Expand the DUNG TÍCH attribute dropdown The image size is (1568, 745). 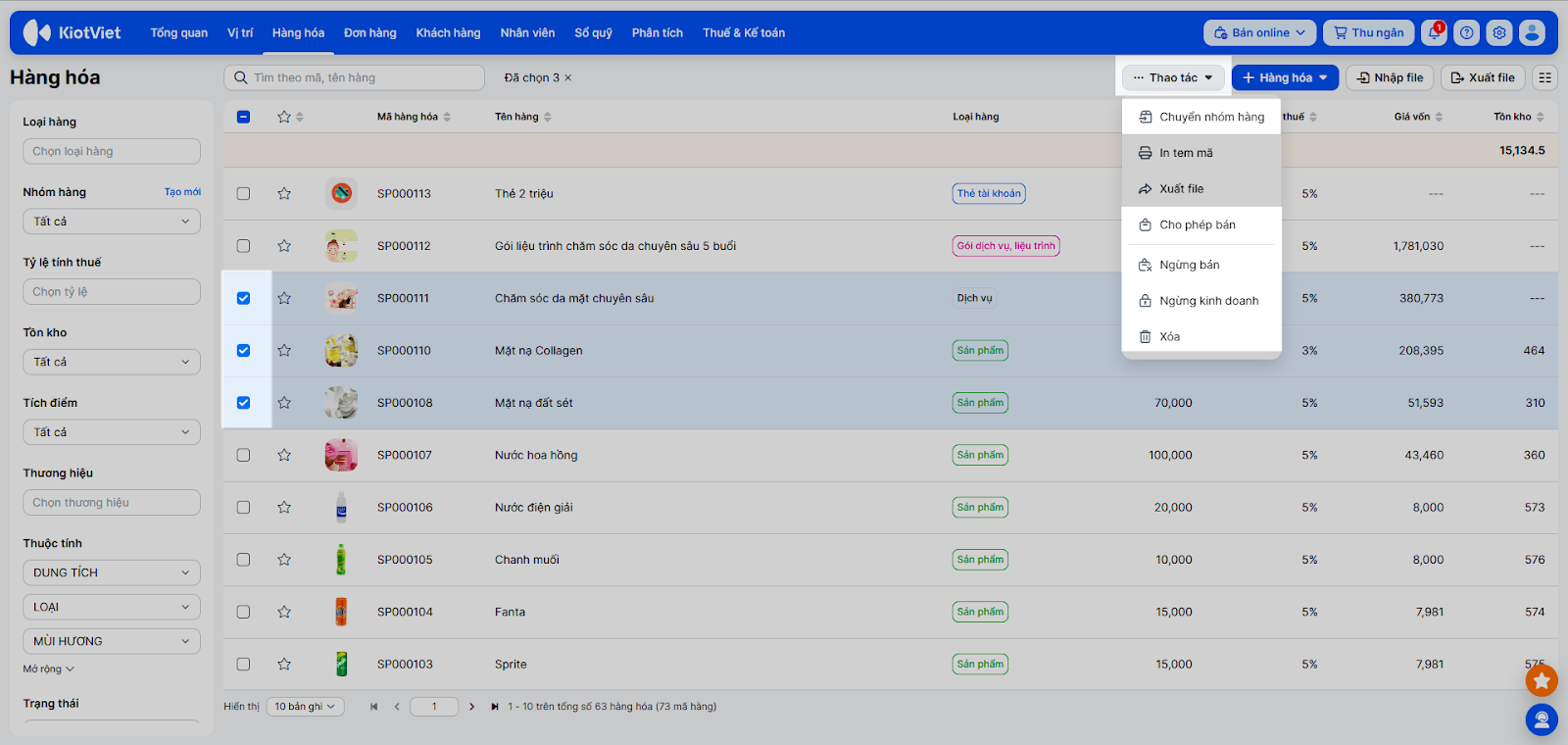pos(112,572)
